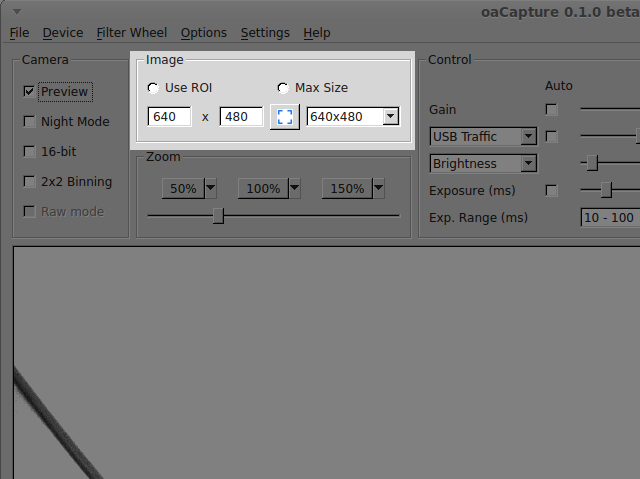Click the zoom level slider handle
The height and width of the screenshot is (479, 640).
pyautogui.click(x=218, y=215)
